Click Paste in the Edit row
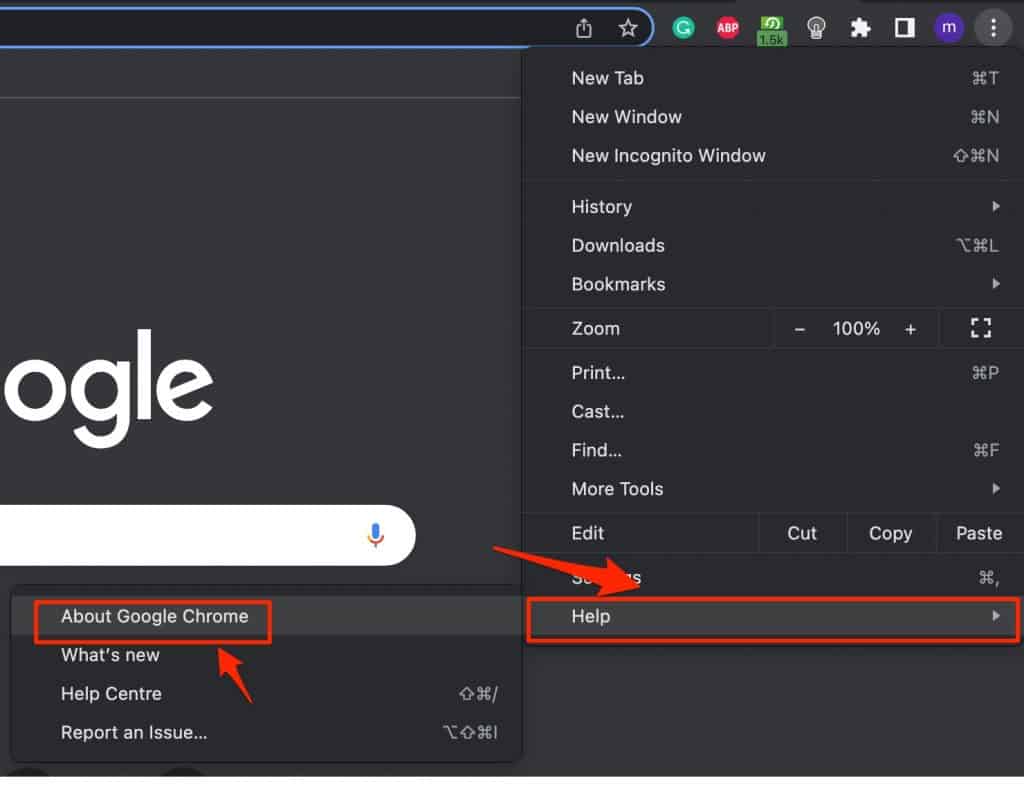The width and height of the screenshot is (1024, 805). point(979,533)
